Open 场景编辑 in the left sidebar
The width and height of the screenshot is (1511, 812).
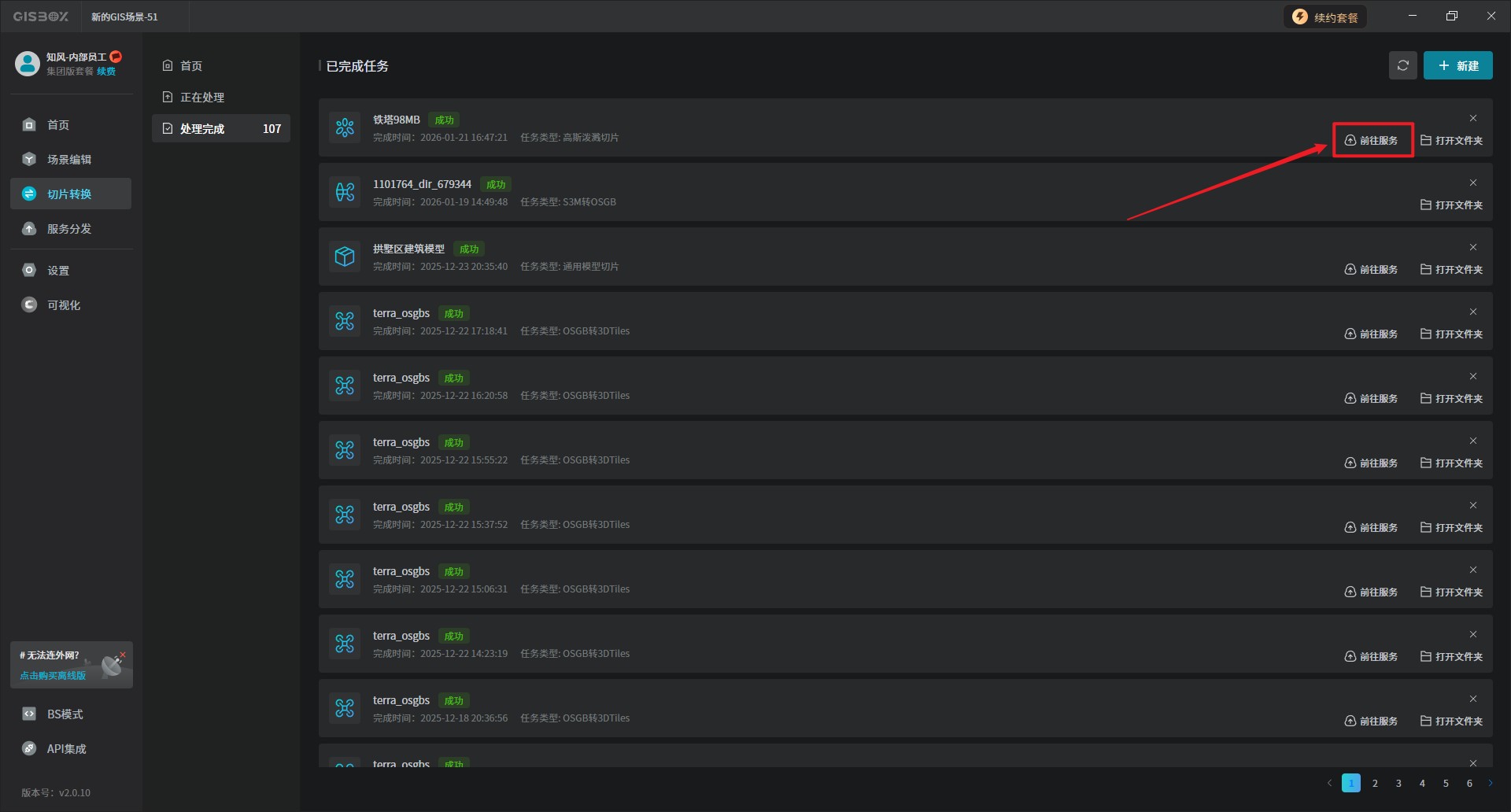[69, 160]
